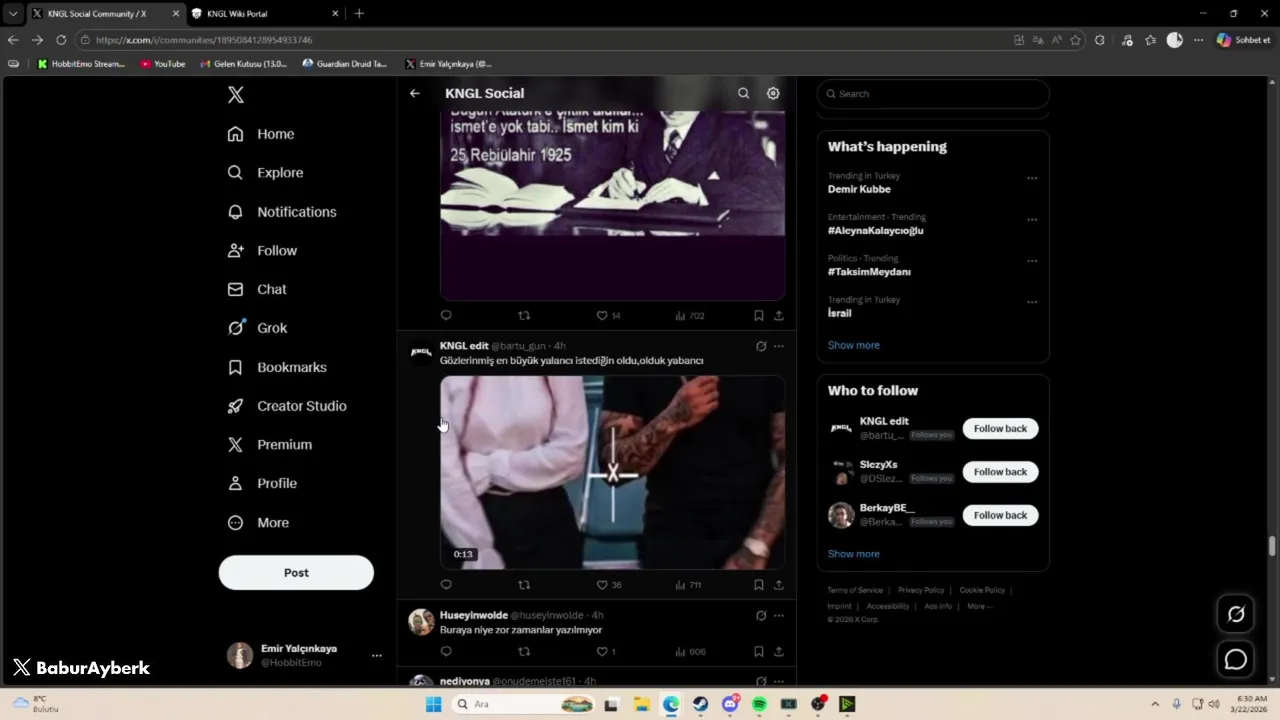The height and width of the screenshot is (720, 1280).
Task: Like the post with 36 likes
Action: [x=609, y=585]
